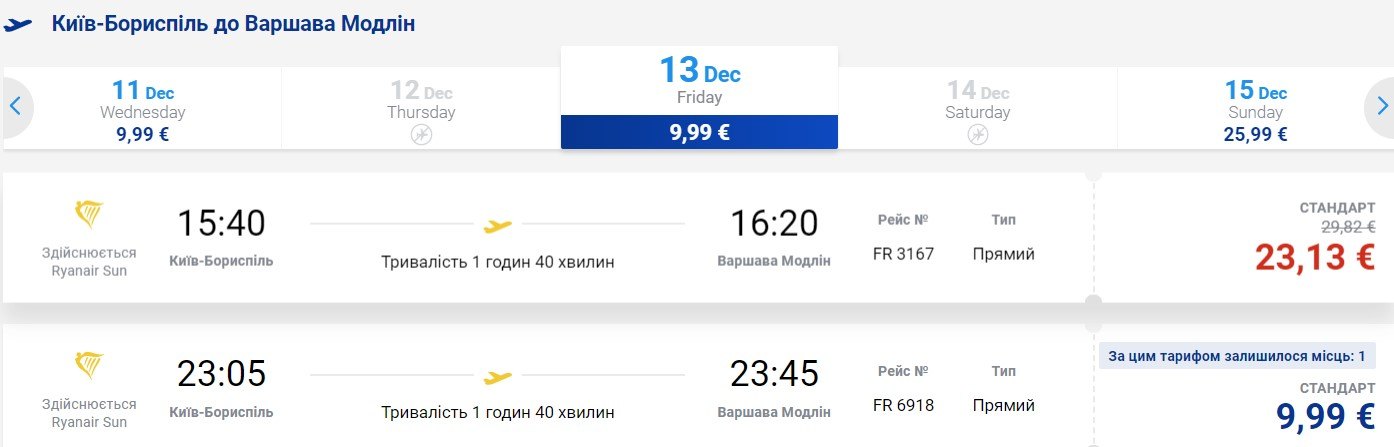This screenshot has height=447, width=1394.
Task: Click the Ryanair harp logo on 15:40 flight
Action: click(89, 215)
